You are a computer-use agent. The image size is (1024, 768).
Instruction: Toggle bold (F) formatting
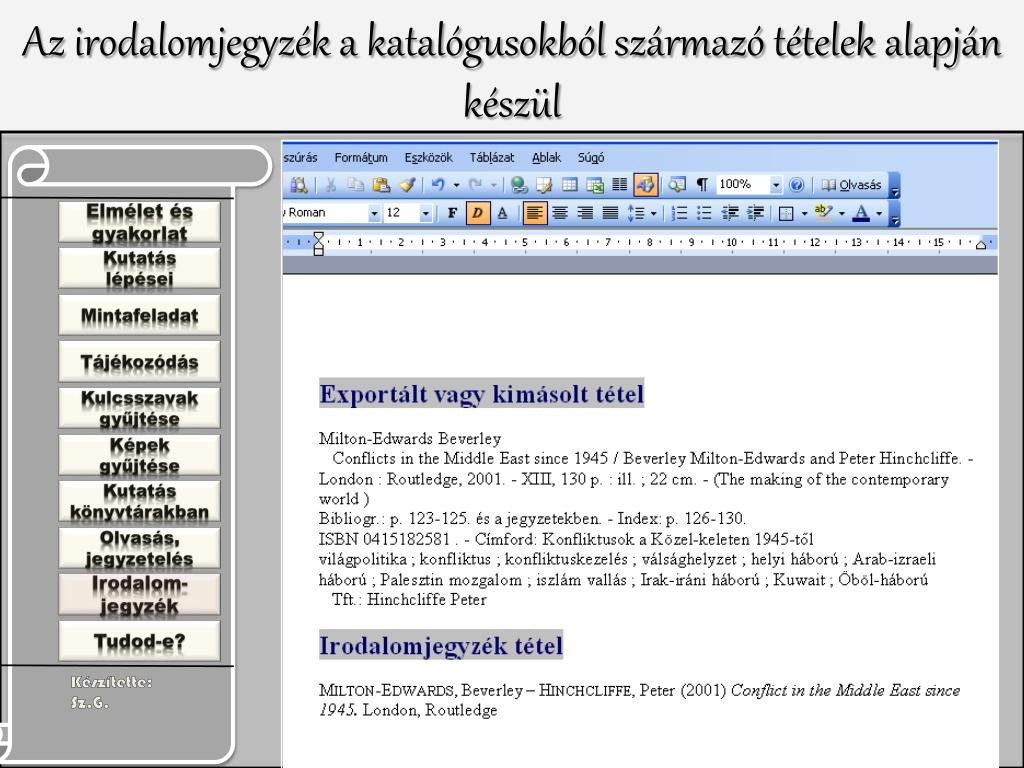[x=452, y=213]
